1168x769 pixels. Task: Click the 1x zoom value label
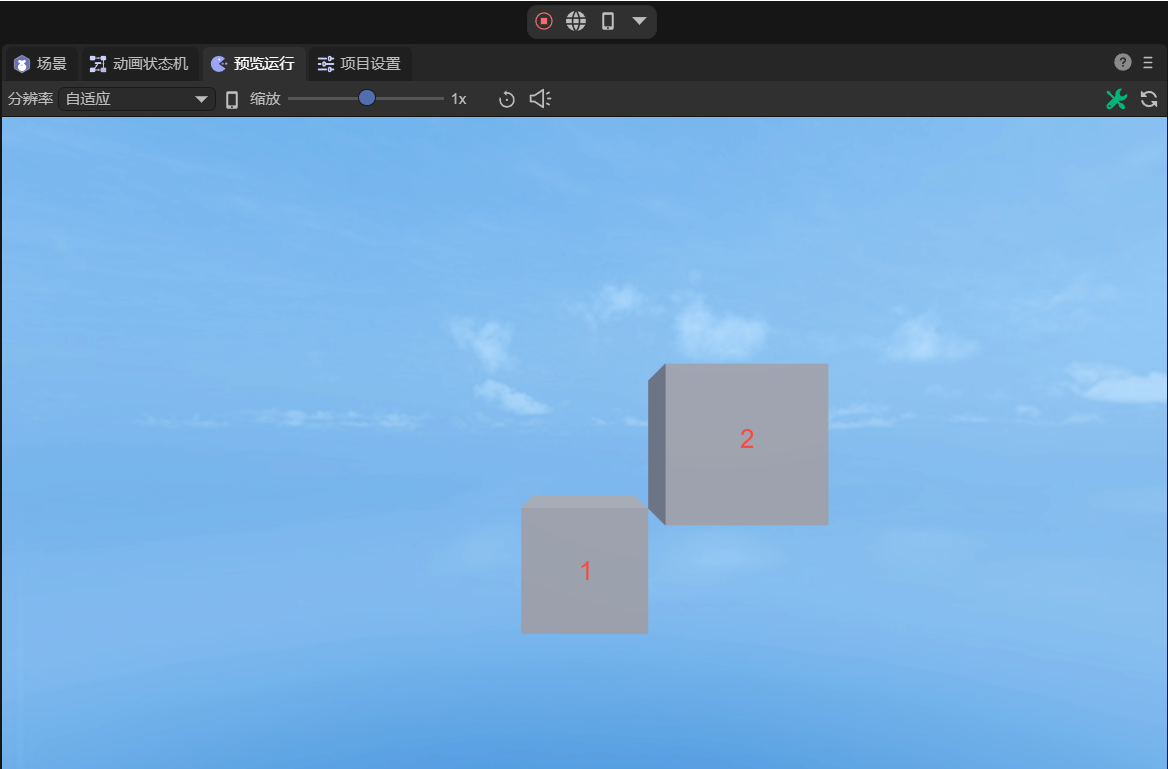pyautogui.click(x=459, y=99)
